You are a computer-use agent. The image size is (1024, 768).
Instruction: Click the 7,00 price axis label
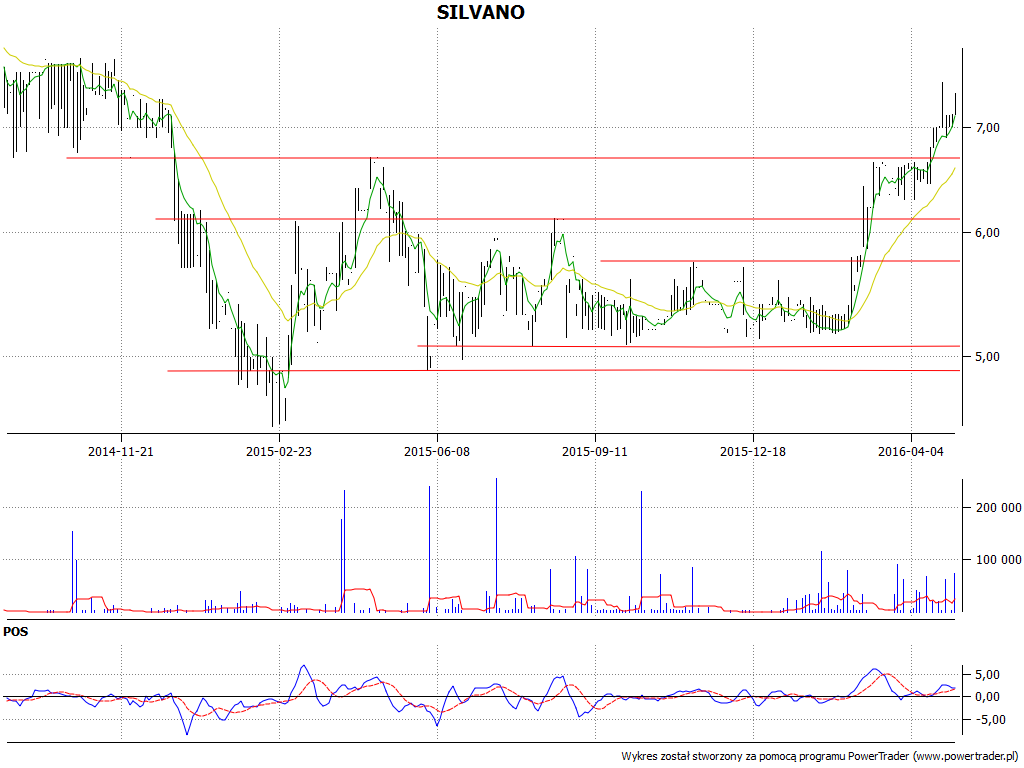tap(987, 127)
